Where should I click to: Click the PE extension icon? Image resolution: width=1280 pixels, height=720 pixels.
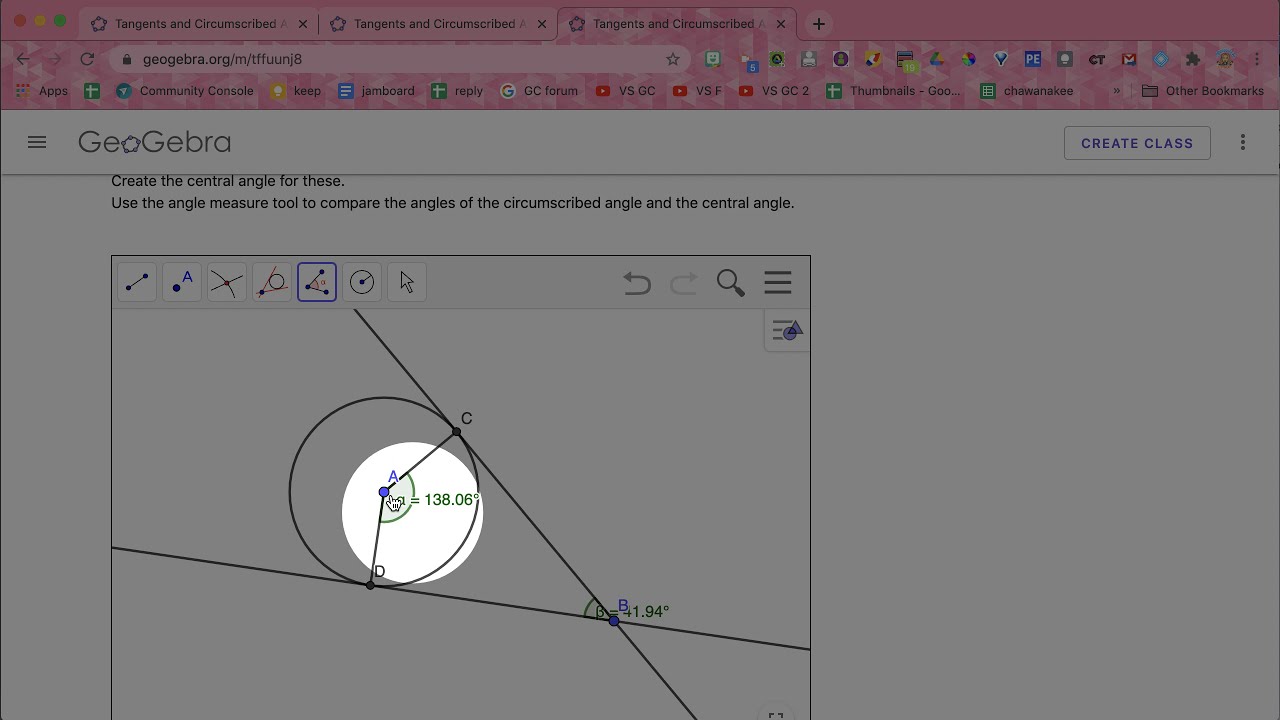point(1033,60)
